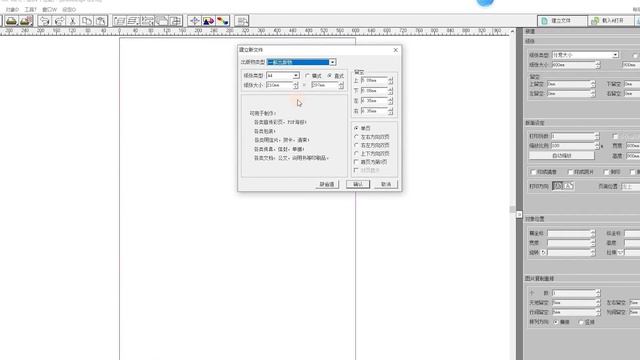Click the scissors cut icon
Screen dimensions: 640x360
(x=73, y=21)
